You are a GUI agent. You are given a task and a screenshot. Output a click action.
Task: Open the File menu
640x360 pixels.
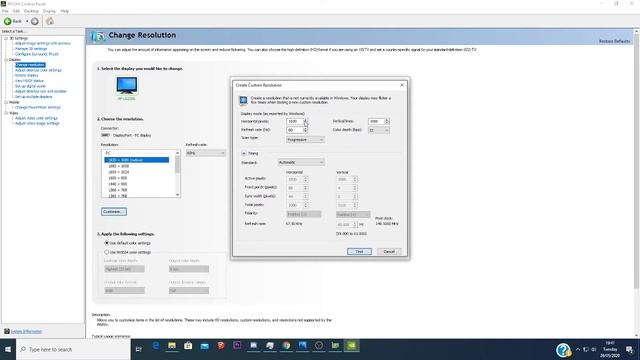coord(5,11)
